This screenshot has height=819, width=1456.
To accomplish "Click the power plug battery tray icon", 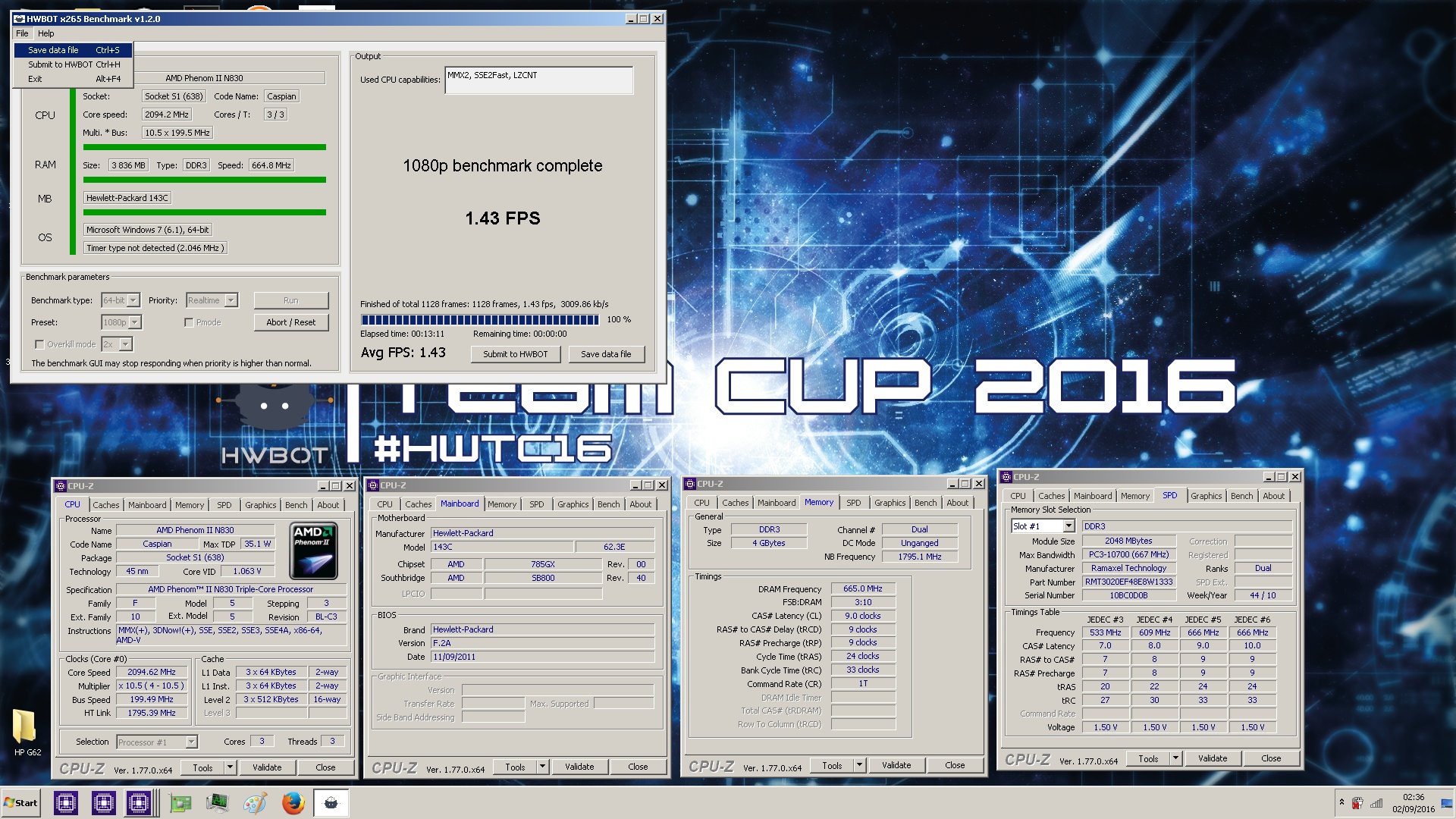I will coord(1357,802).
